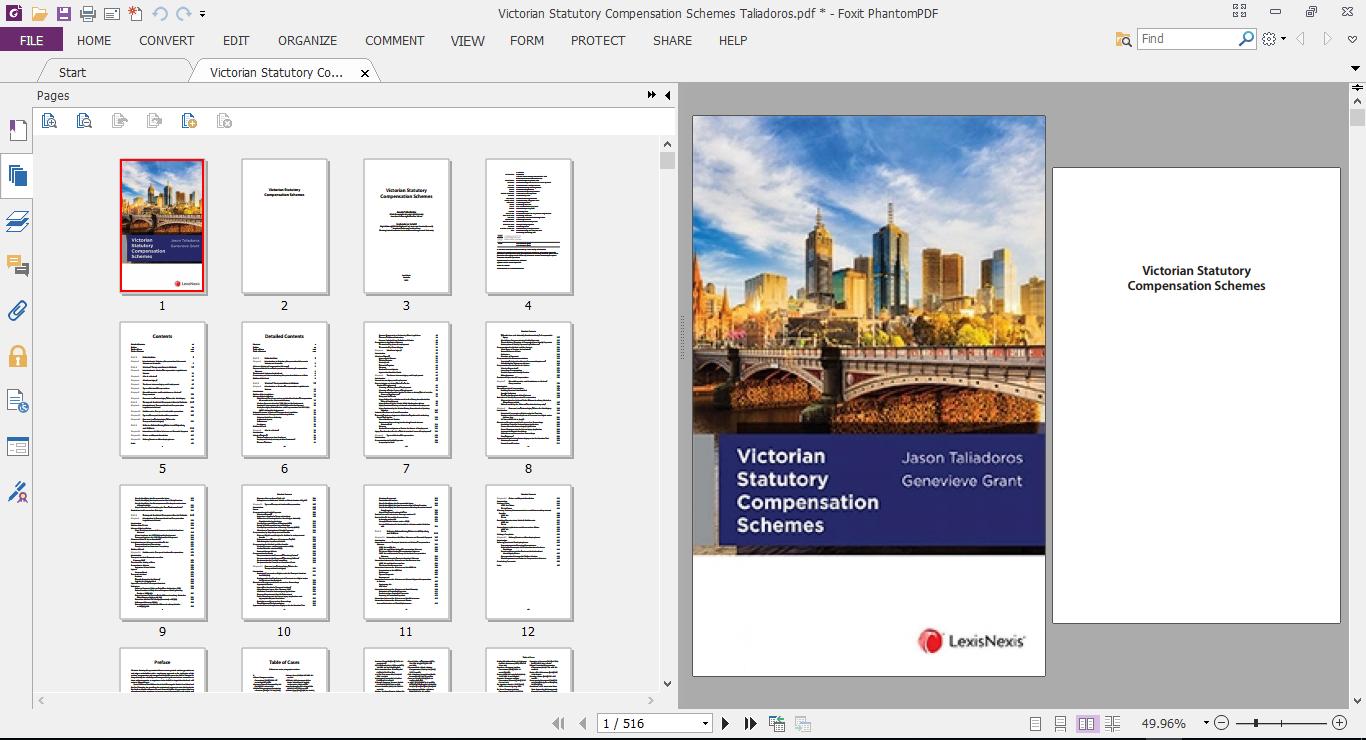
Task: Open the search settings gear dropdown
Action: (1274, 39)
